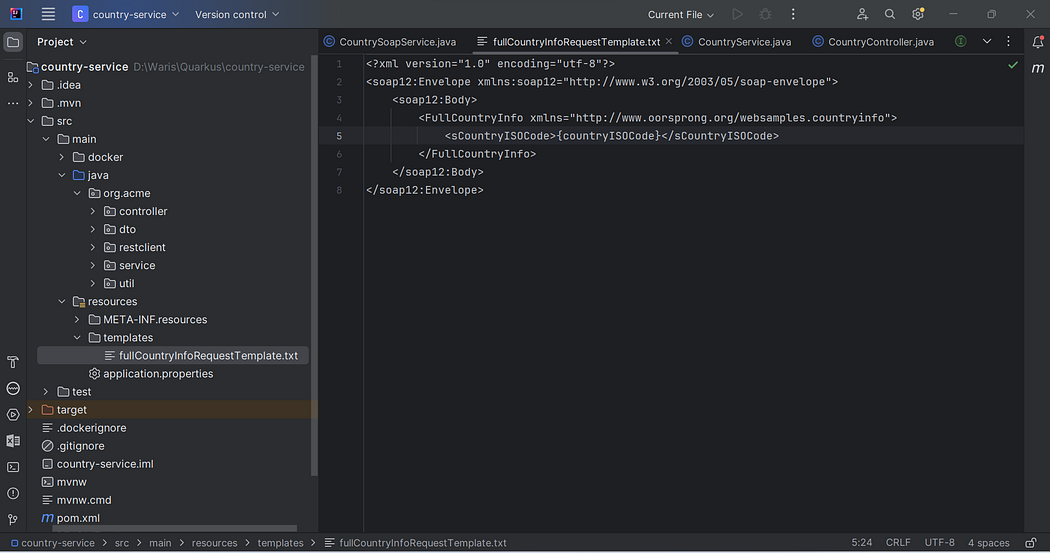Open Search Everywhere magnifier
The image size is (1050, 553).
coord(889,14)
